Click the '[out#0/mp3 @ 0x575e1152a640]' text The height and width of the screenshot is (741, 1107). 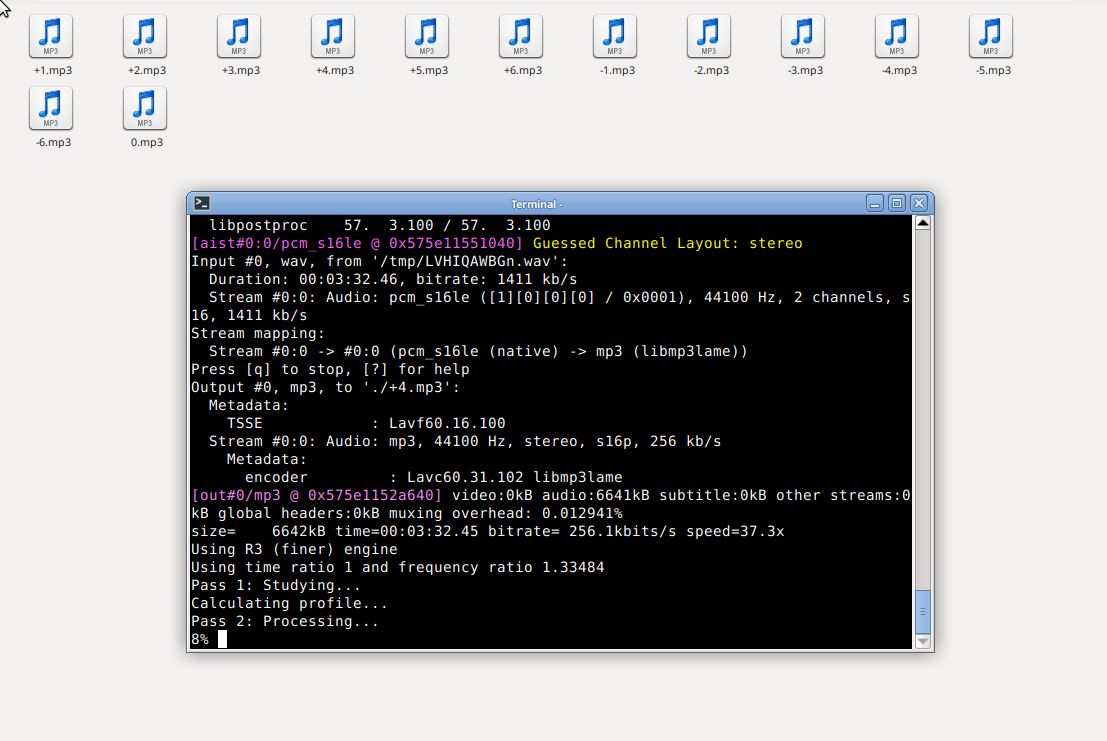(316, 495)
